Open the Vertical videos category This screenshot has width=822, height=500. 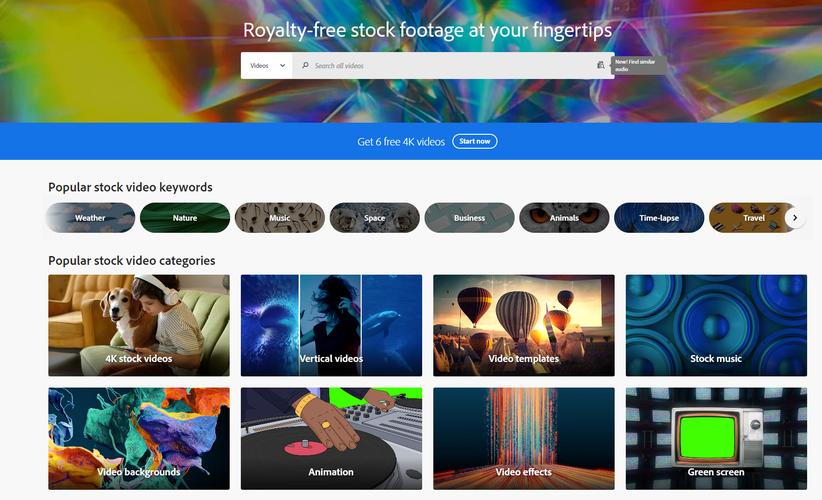tap(331, 325)
